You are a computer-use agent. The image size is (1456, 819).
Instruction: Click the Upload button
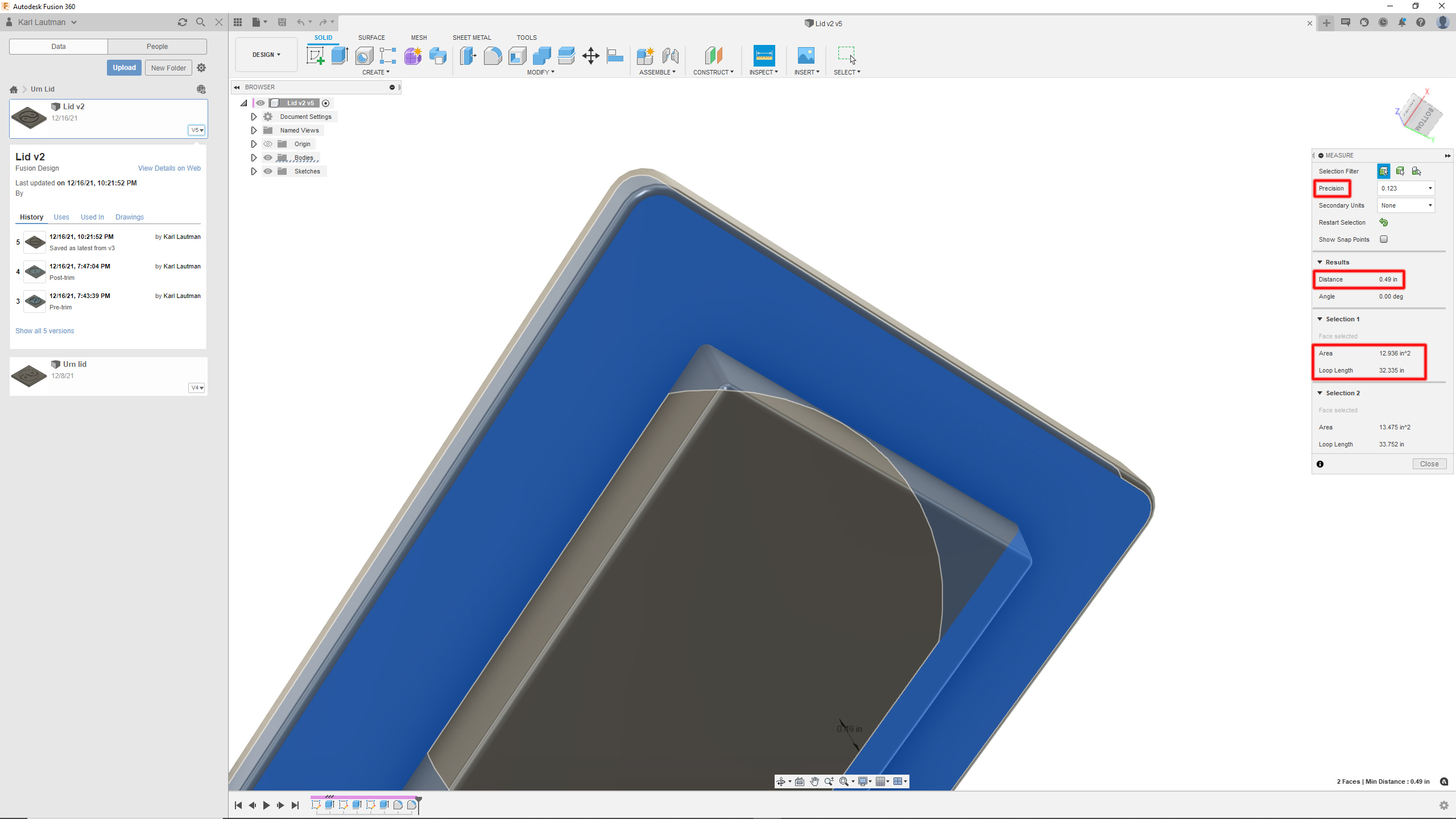[x=124, y=68]
